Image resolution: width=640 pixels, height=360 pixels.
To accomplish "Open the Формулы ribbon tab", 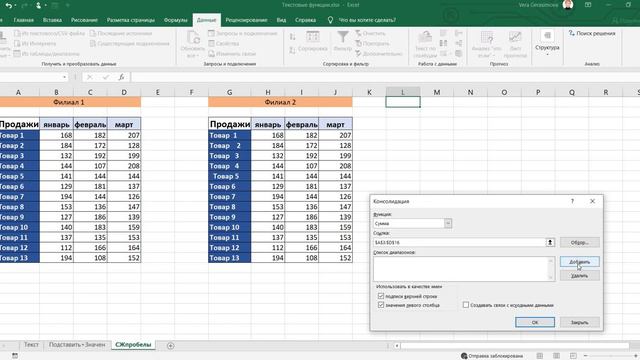I will (x=176, y=20).
